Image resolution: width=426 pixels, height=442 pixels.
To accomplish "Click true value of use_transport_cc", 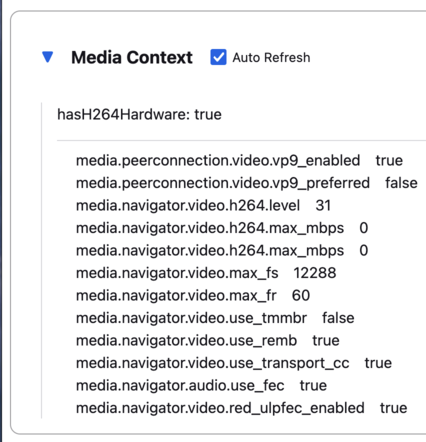I will point(378,363).
